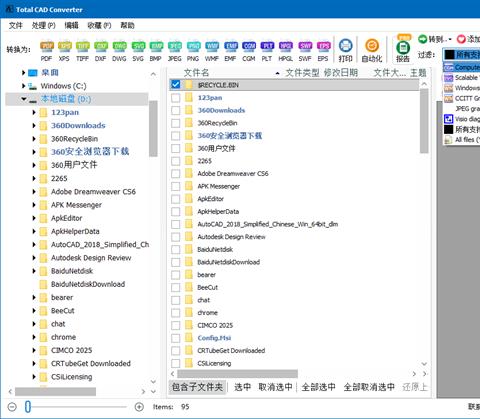This screenshot has width=480, height=419.
Task: Expand Windows (C:) tree node
Action: [23, 86]
